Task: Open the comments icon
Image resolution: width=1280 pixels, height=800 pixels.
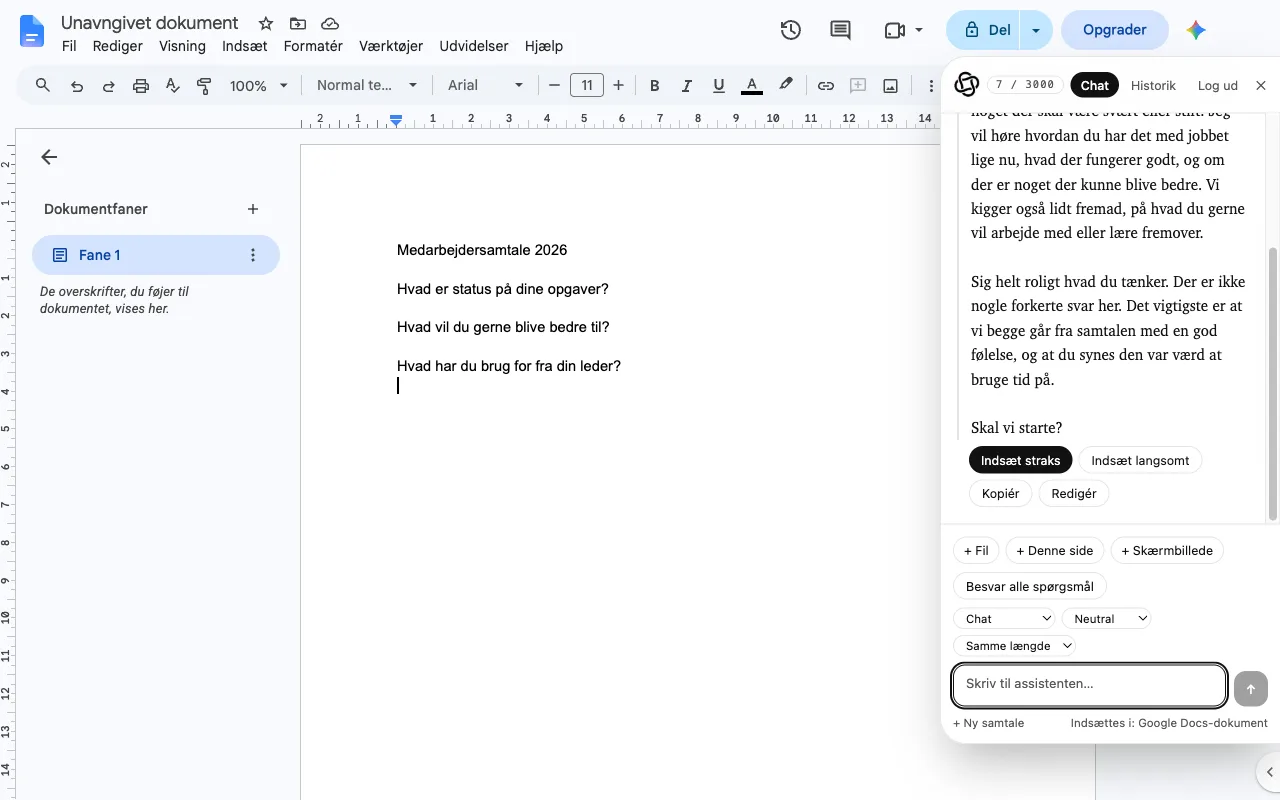Action: [x=841, y=30]
